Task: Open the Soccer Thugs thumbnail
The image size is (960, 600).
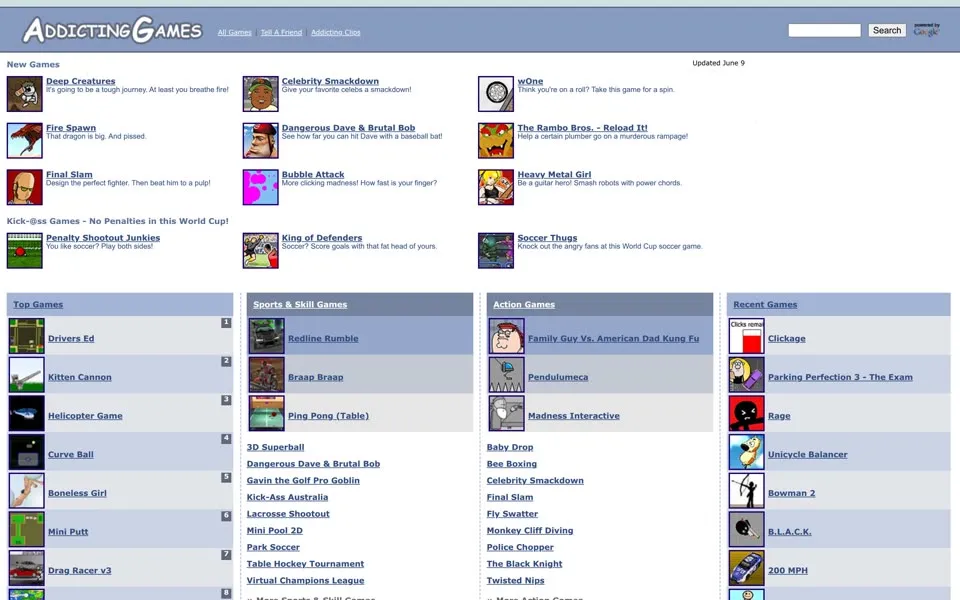Action: 496,250
